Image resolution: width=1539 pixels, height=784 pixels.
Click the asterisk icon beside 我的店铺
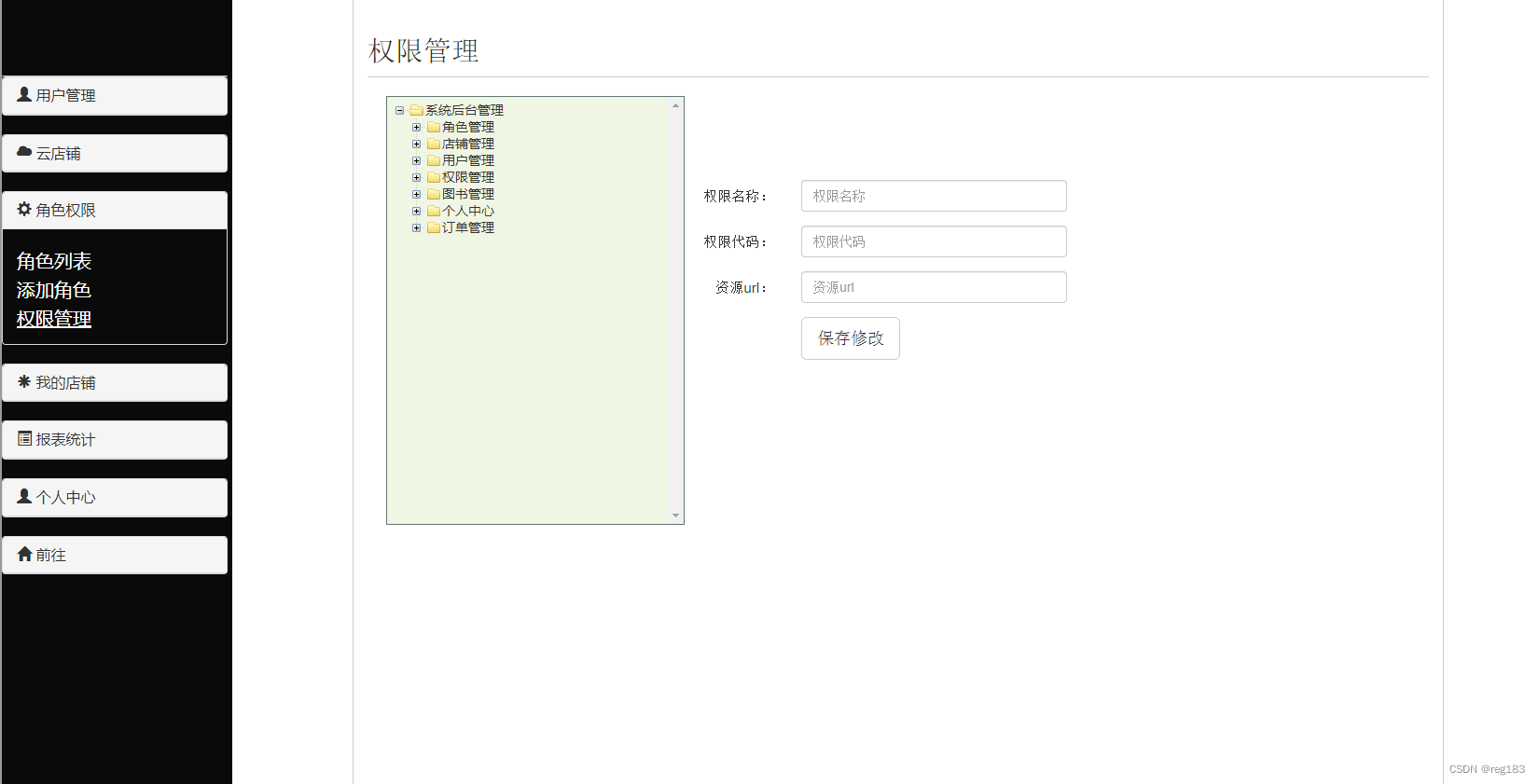[24, 381]
